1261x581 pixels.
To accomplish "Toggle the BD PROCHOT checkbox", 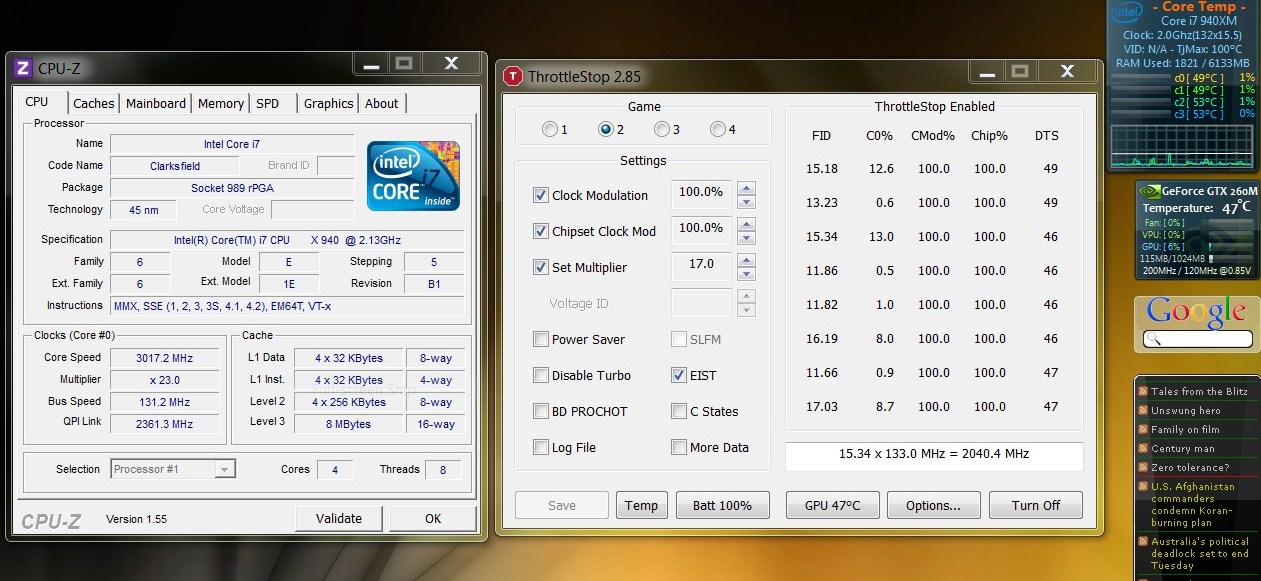I will [541, 411].
